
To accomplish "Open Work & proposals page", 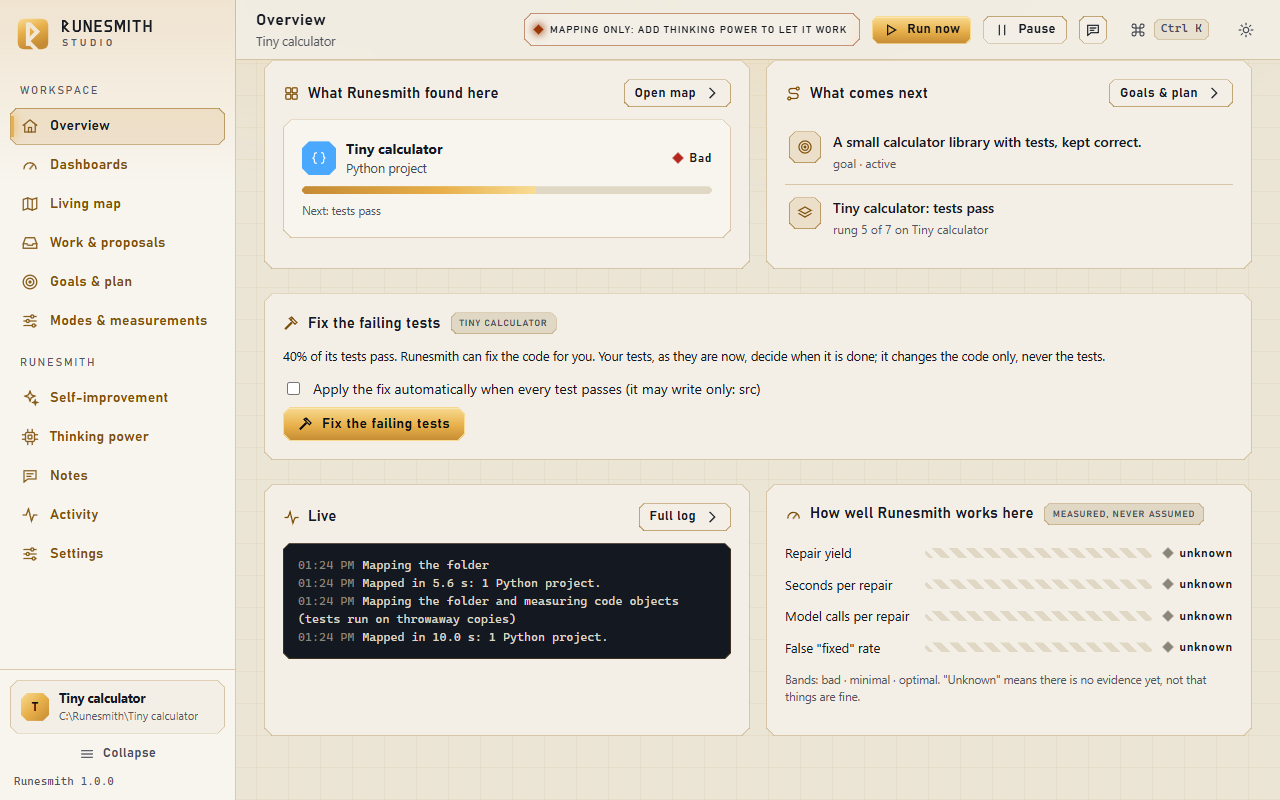I will click(117, 243).
